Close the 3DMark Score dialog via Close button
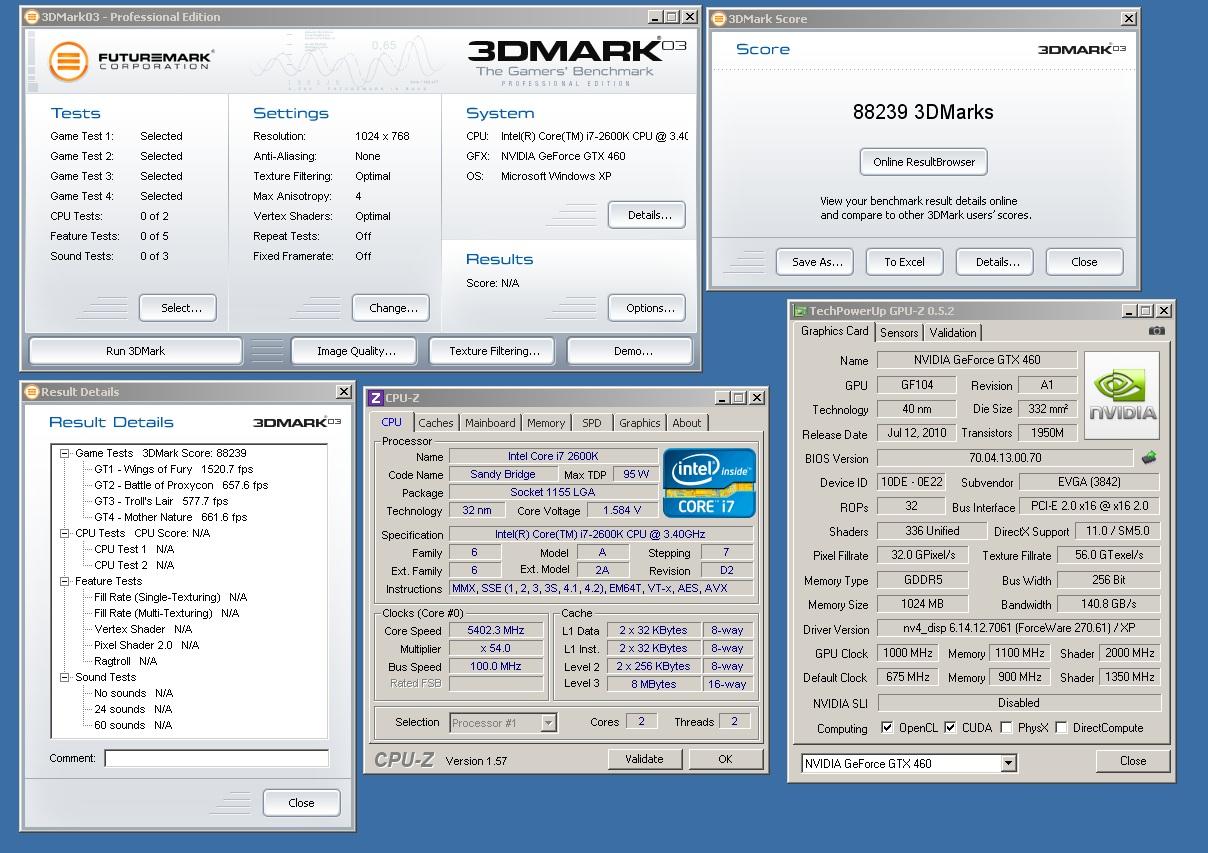This screenshot has height=853, width=1208. pos(1084,262)
